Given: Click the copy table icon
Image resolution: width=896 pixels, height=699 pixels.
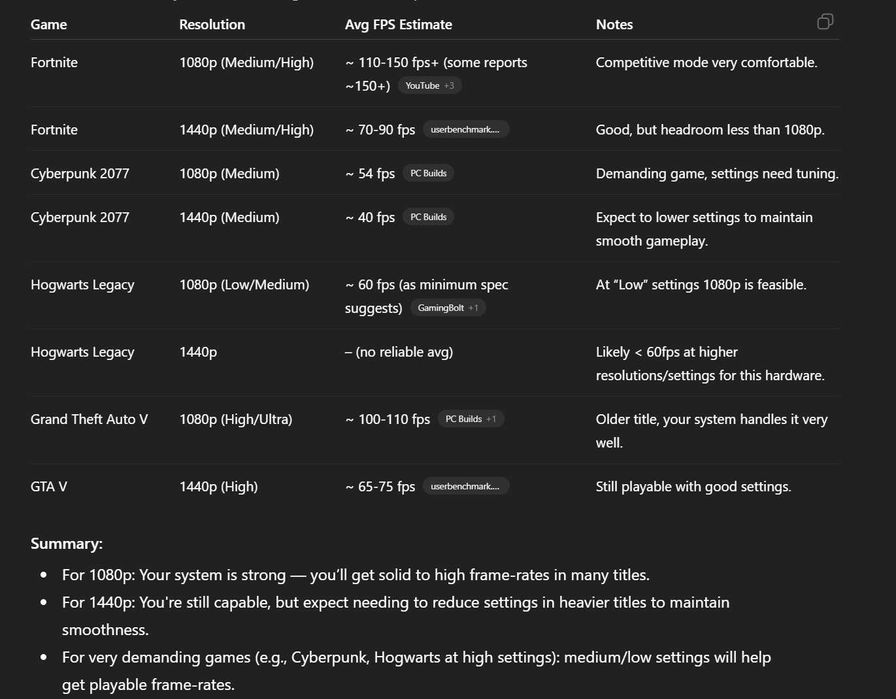Looking at the screenshot, I should tap(825, 22).
